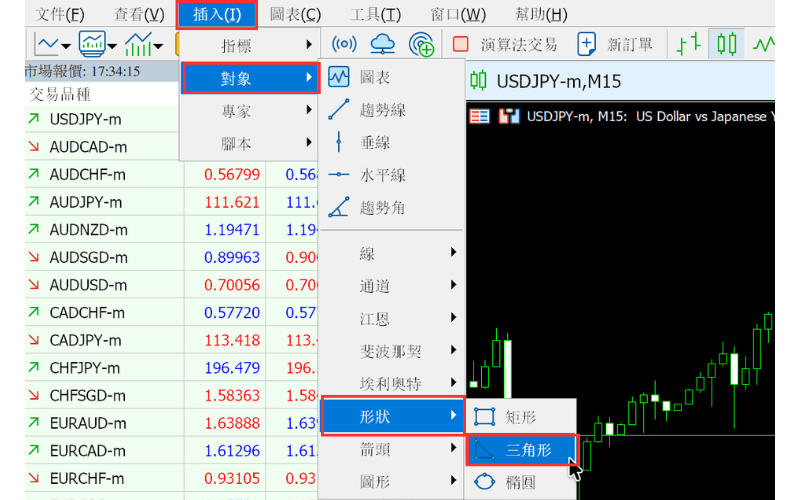
Task: Select 橢圓 ellipse shape icon
Action: 484,482
